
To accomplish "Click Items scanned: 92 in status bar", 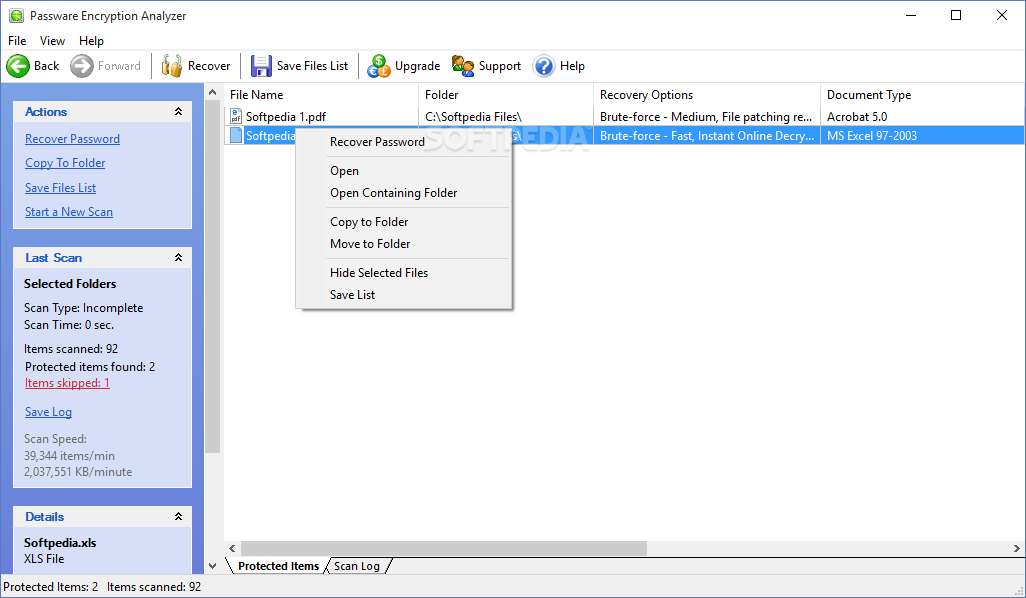I will [154, 587].
